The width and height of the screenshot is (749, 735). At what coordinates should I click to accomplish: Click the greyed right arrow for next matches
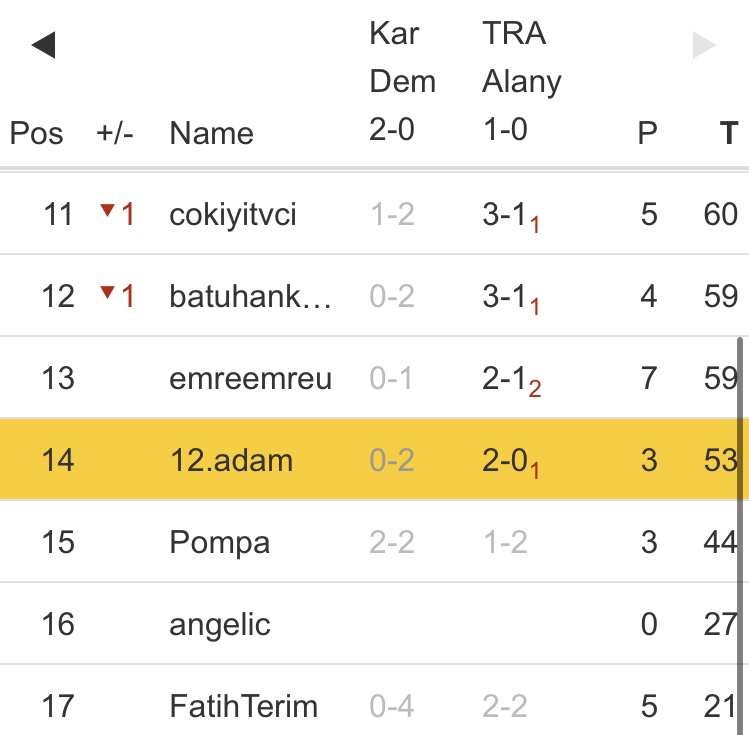705,45
